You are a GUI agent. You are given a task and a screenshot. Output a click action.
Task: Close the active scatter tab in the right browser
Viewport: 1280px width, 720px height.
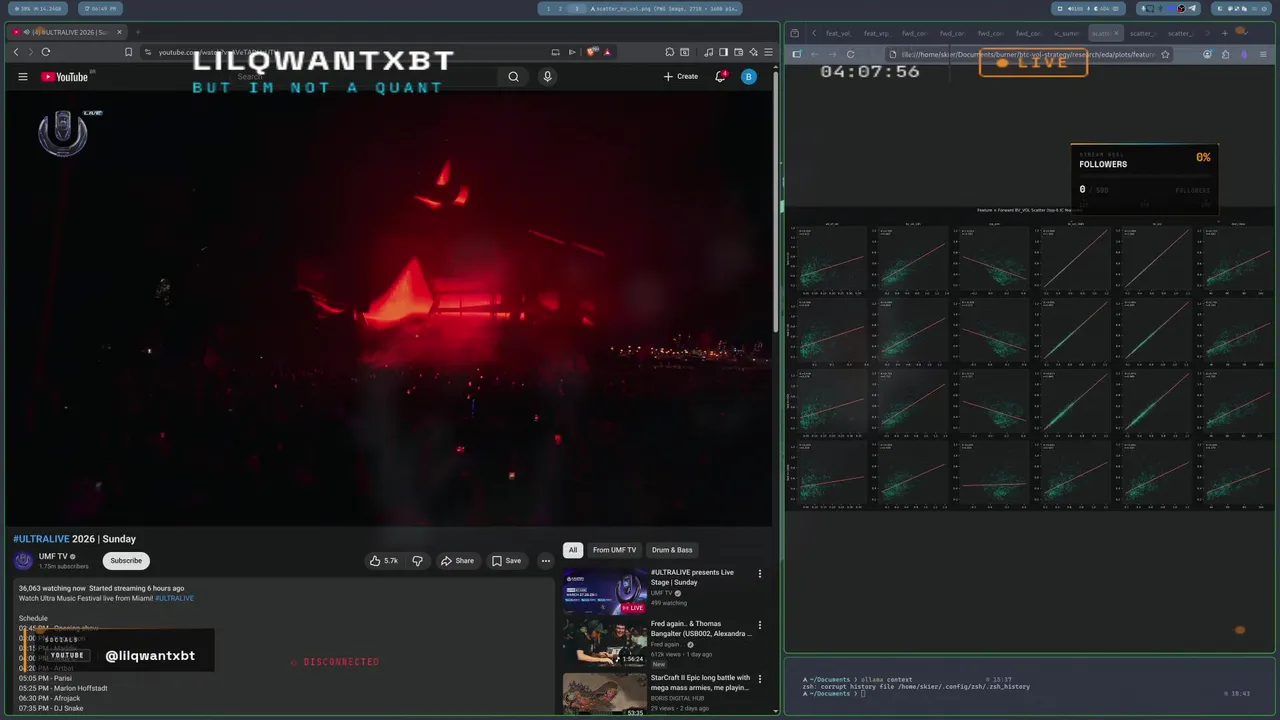click(x=1116, y=33)
